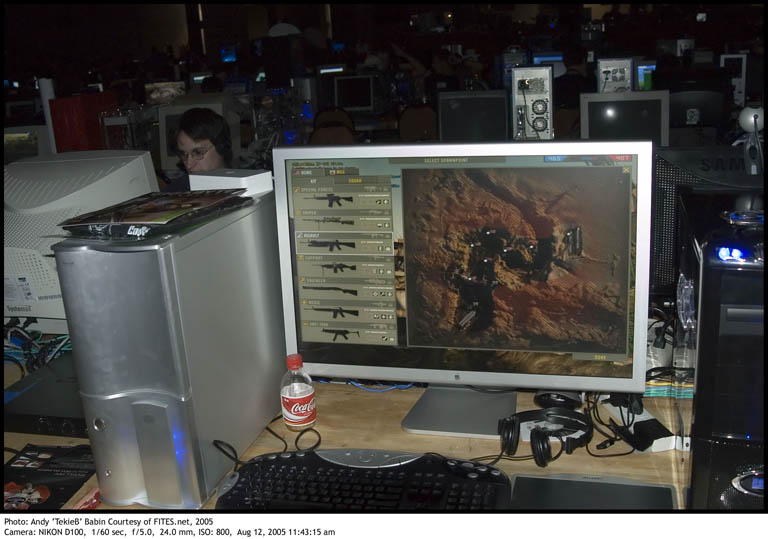Choose the Anti-Tank kit
This screenshot has height=539, width=768.
point(348,332)
